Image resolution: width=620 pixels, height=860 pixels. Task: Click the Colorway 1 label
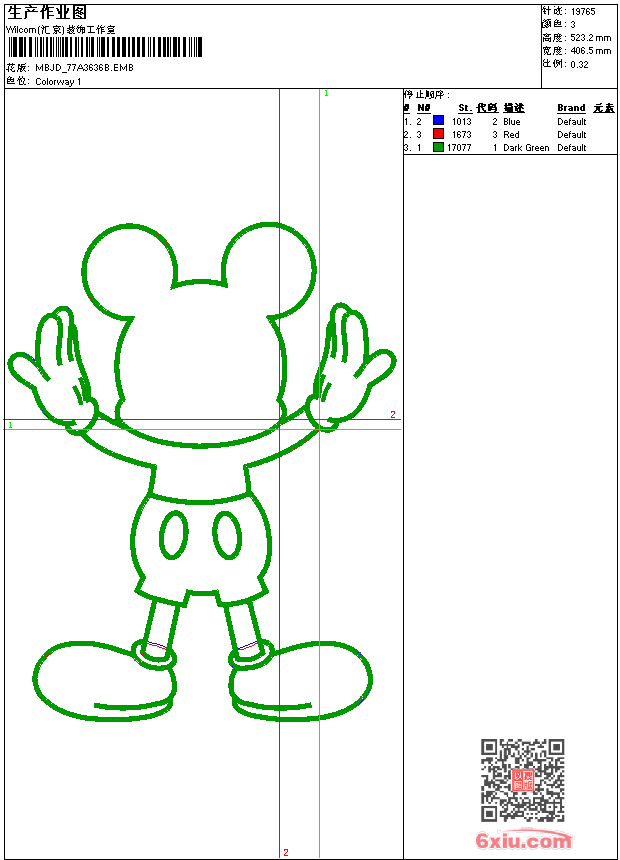(x=59, y=81)
